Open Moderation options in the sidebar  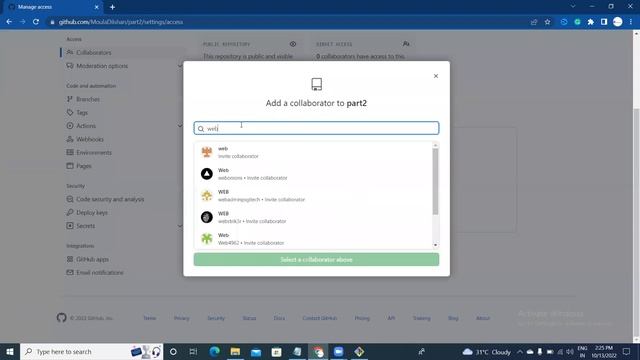click(x=102, y=66)
